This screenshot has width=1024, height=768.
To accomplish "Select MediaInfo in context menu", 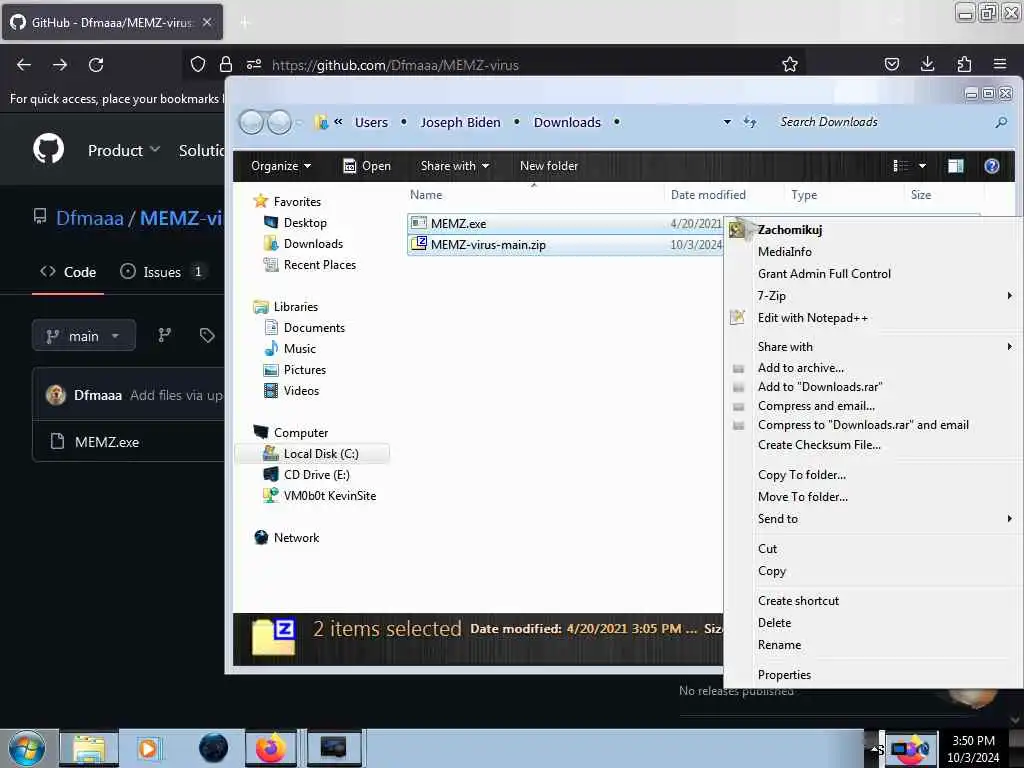I will (874, 252).
